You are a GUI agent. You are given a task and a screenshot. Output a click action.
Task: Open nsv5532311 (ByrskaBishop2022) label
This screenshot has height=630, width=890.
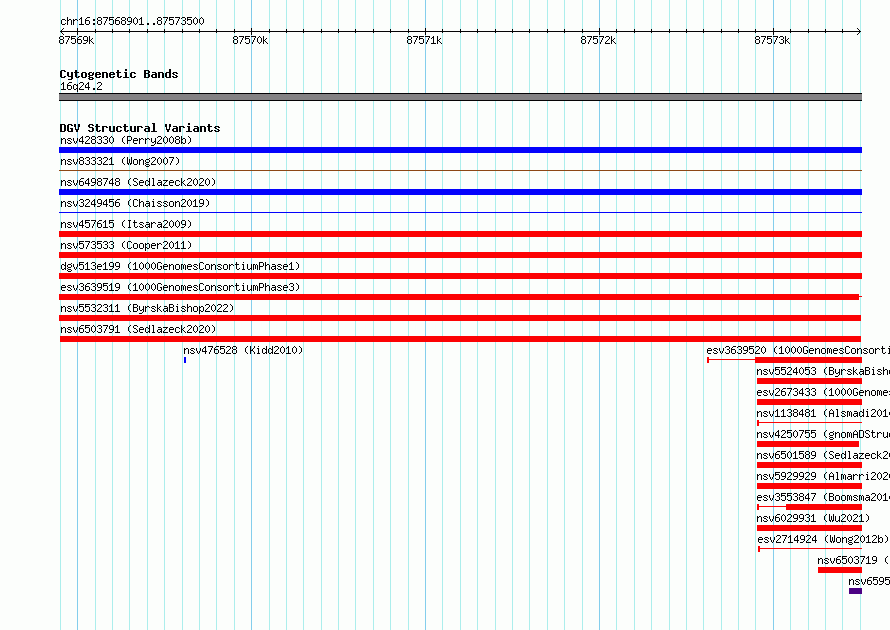click(x=147, y=308)
